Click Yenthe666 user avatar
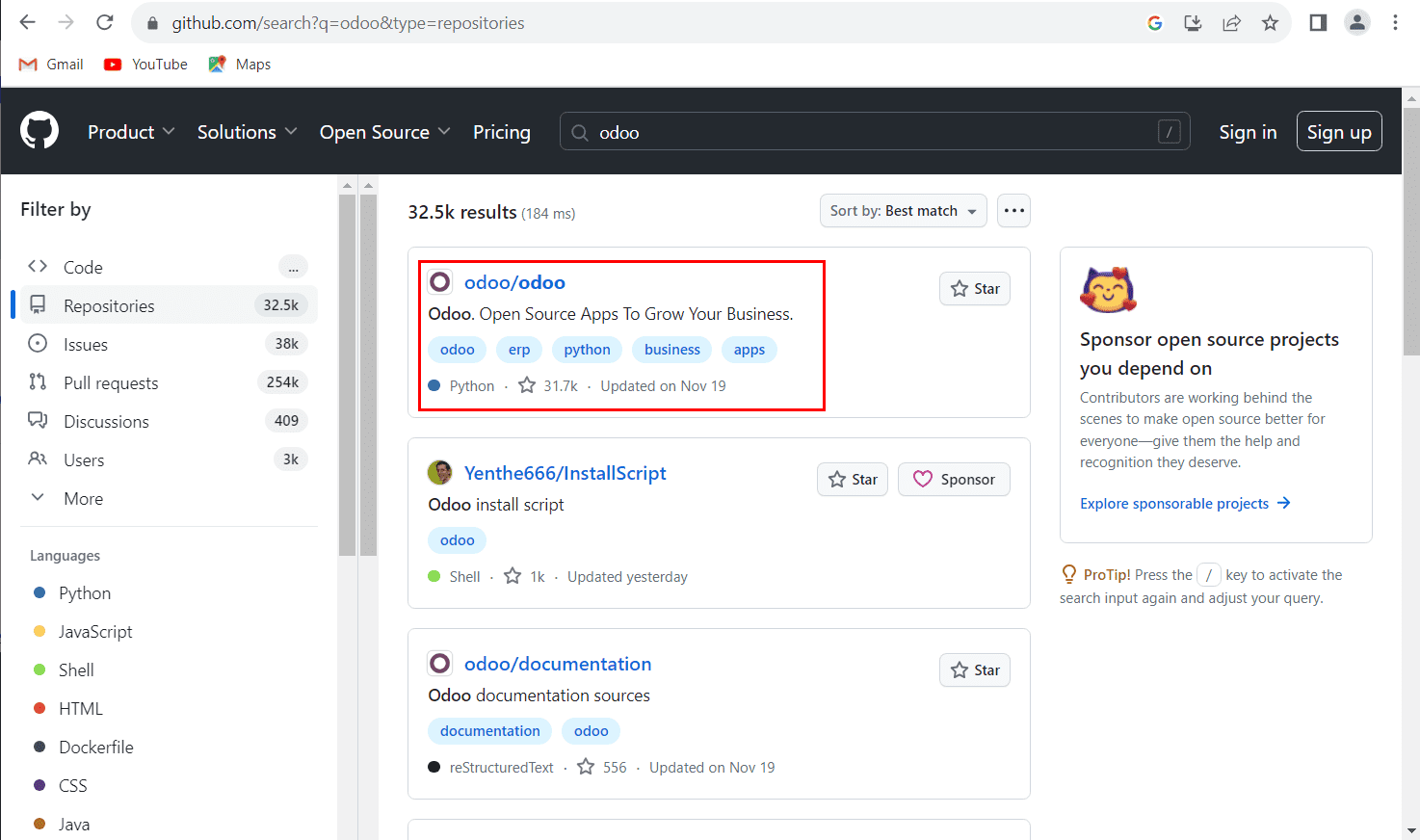The image size is (1420, 840). 439,473
